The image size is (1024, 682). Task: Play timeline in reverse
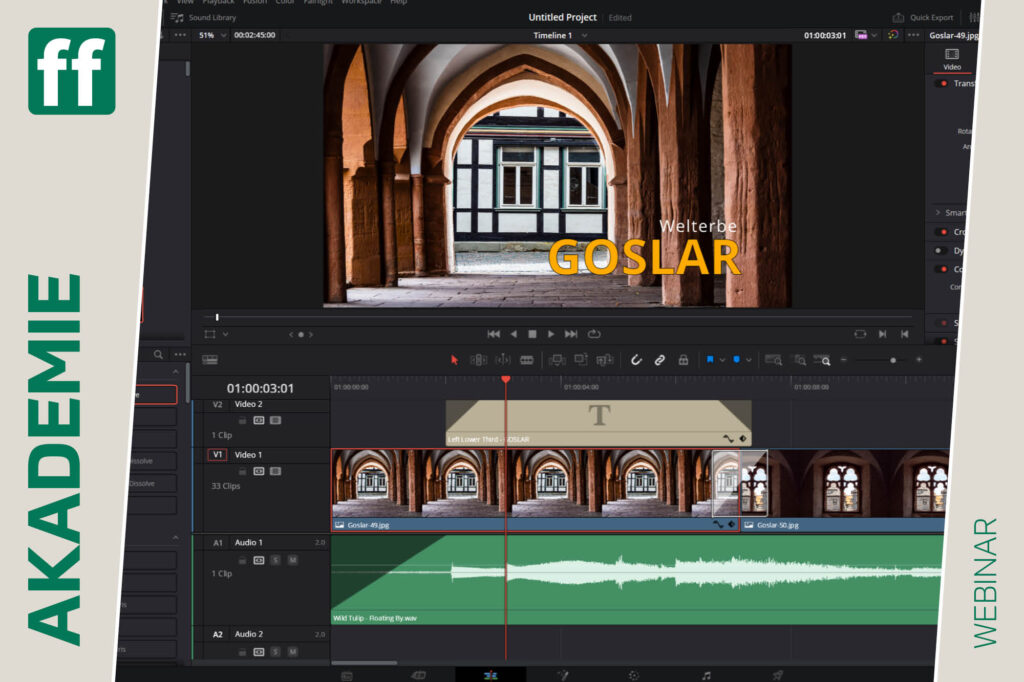coord(514,334)
